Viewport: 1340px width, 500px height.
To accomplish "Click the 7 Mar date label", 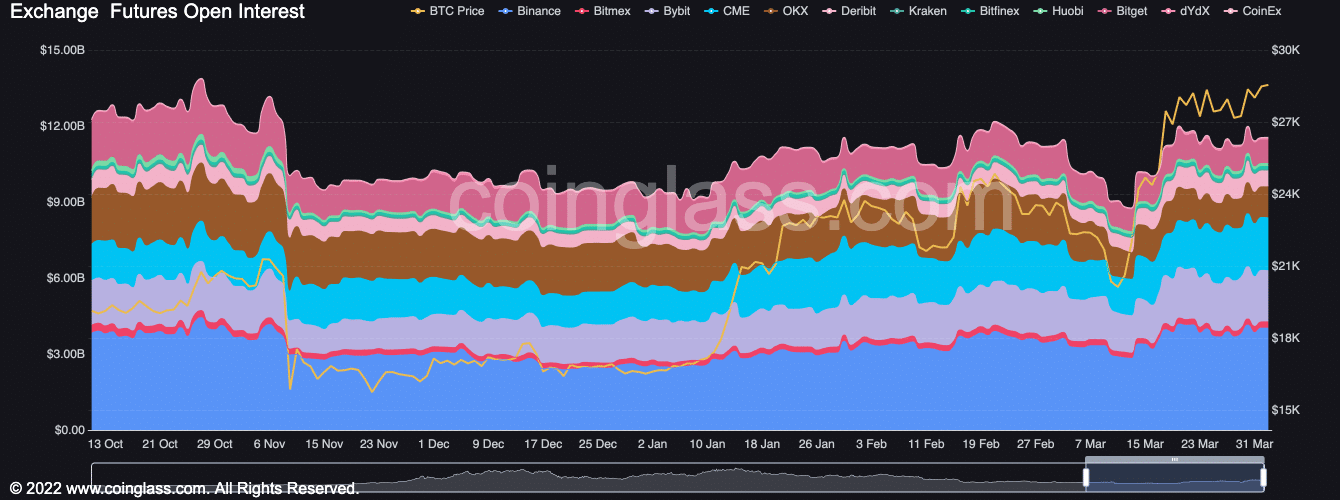I will coord(1092,444).
